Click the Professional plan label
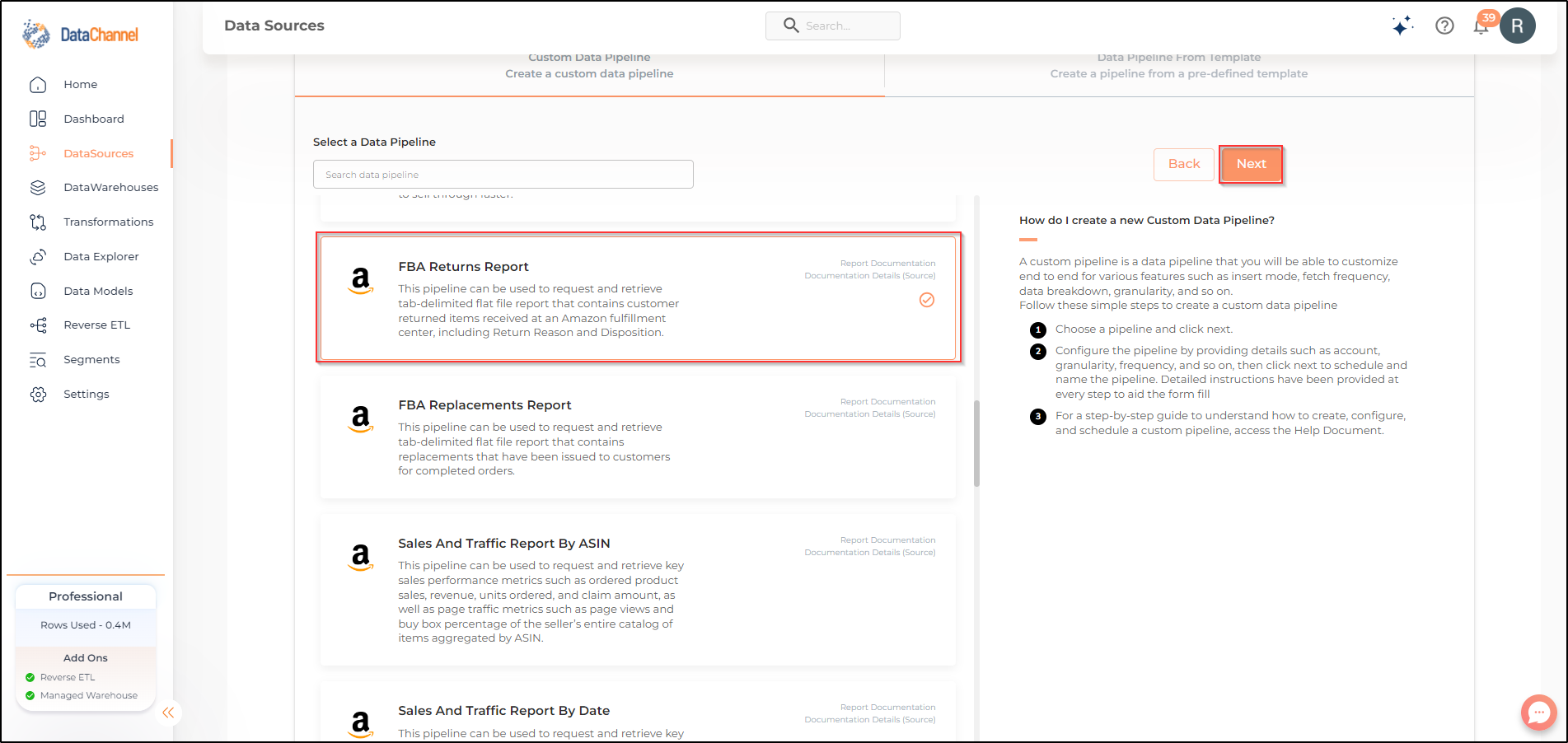The width and height of the screenshot is (1568, 743). (86, 596)
